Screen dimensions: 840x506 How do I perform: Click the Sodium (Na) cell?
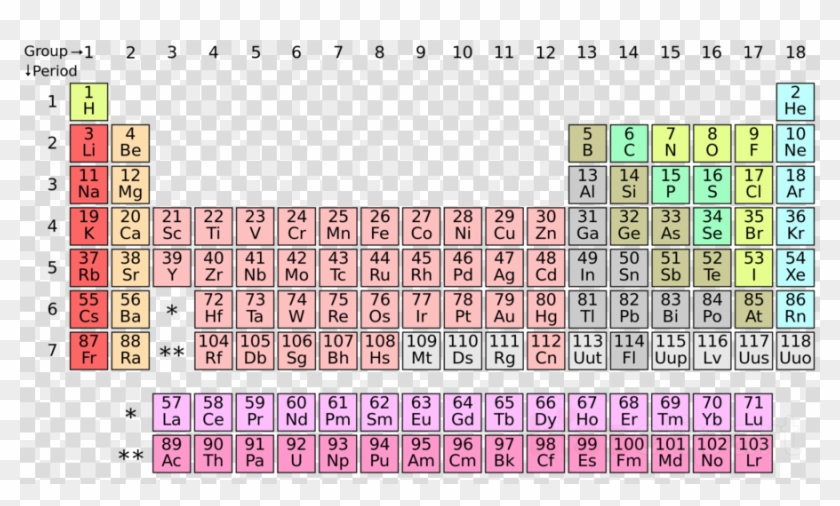point(89,185)
